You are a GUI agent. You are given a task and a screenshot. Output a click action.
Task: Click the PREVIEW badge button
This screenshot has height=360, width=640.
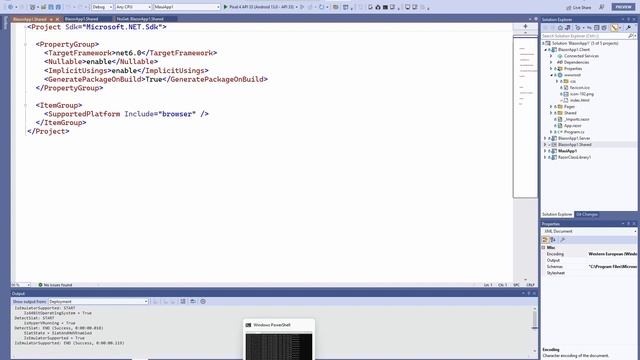click(623, 7)
